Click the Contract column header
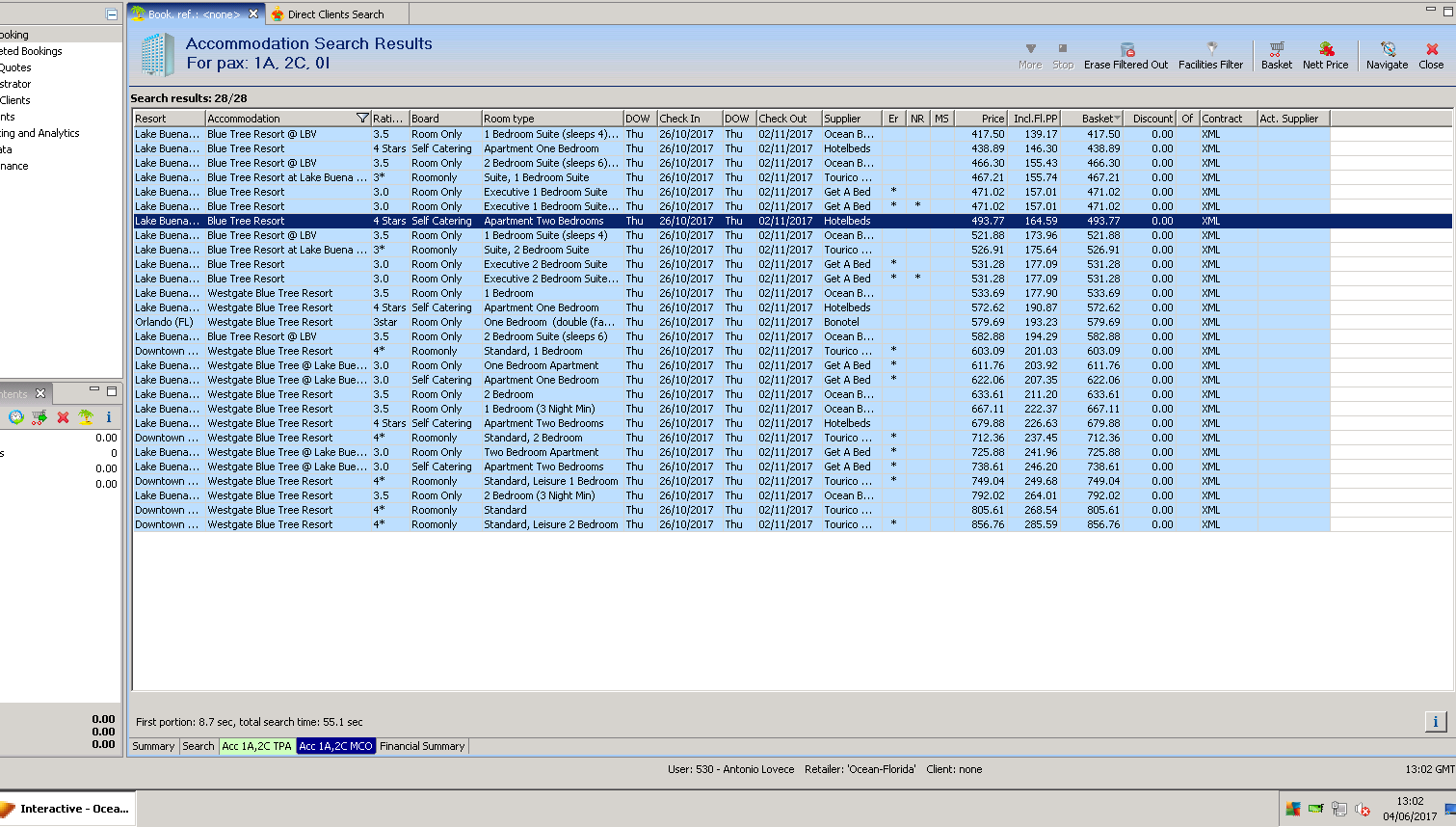Image resolution: width=1456 pixels, height=827 pixels. pyautogui.click(x=1229, y=119)
